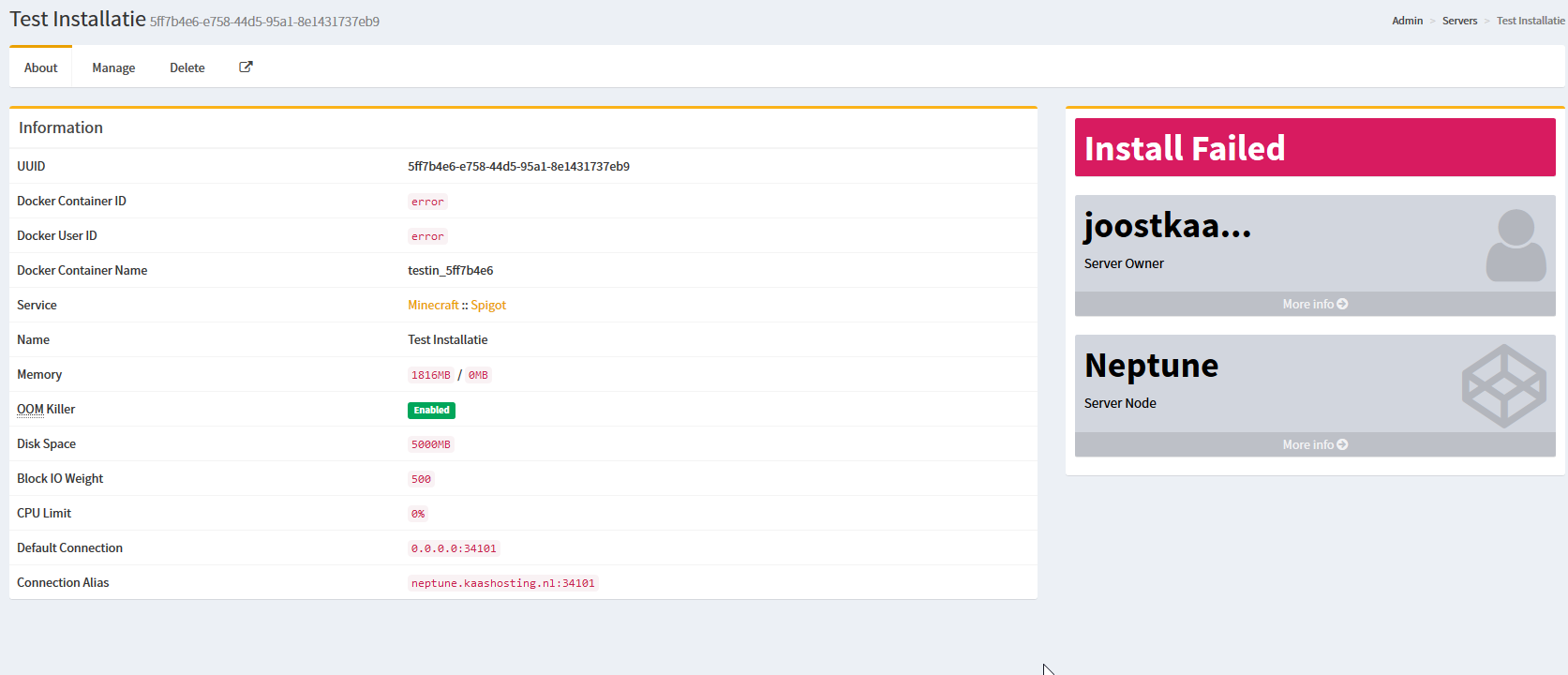The image size is (1568, 675).
Task: Open the Manage tab
Action: 113,67
